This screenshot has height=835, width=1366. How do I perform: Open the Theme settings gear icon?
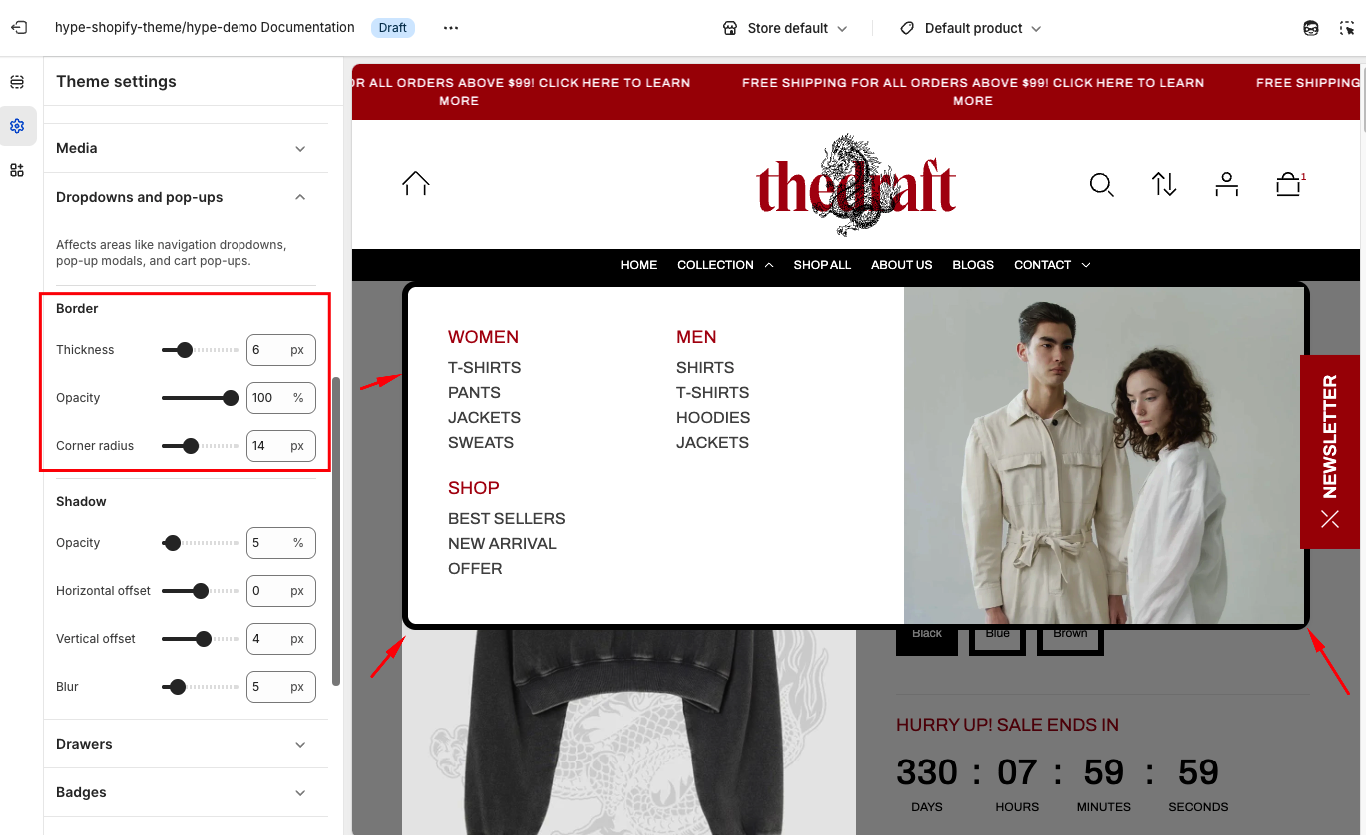pyautogui.click(x=17, y=126)
